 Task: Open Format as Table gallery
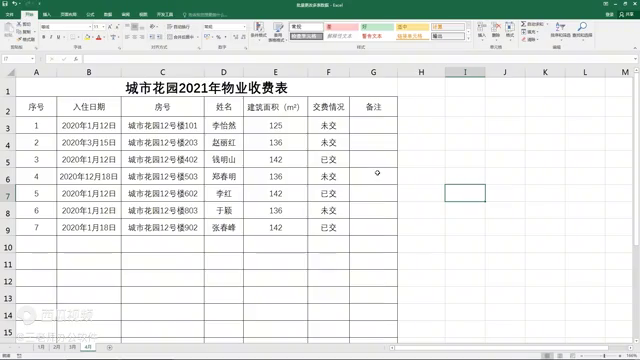[x=278, y=31]
